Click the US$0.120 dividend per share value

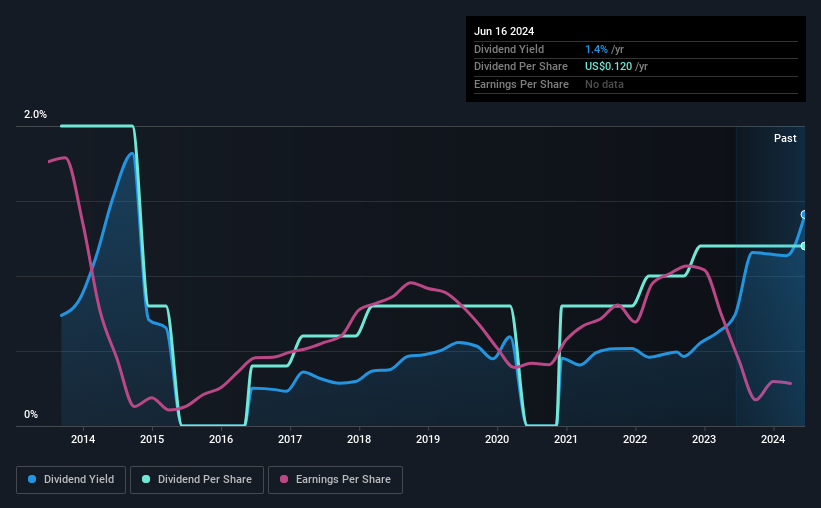click(608, 67)
